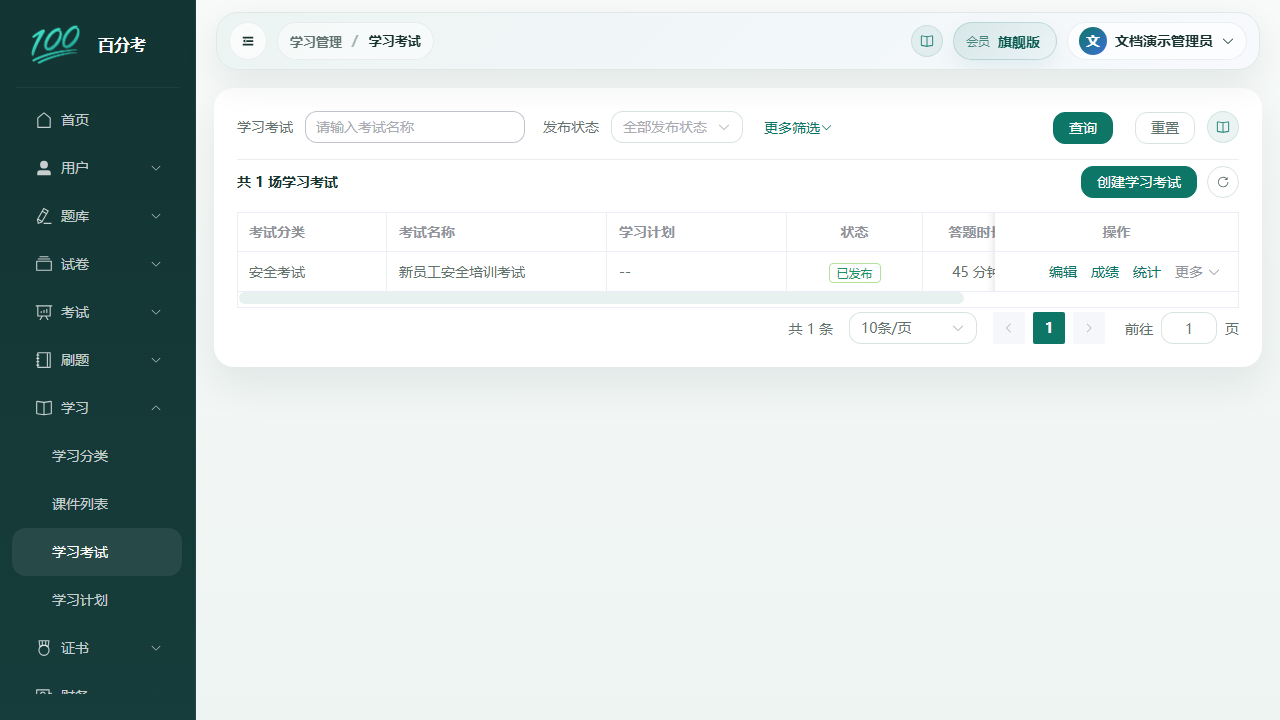Click the 首页 home icon

point(44,120)
